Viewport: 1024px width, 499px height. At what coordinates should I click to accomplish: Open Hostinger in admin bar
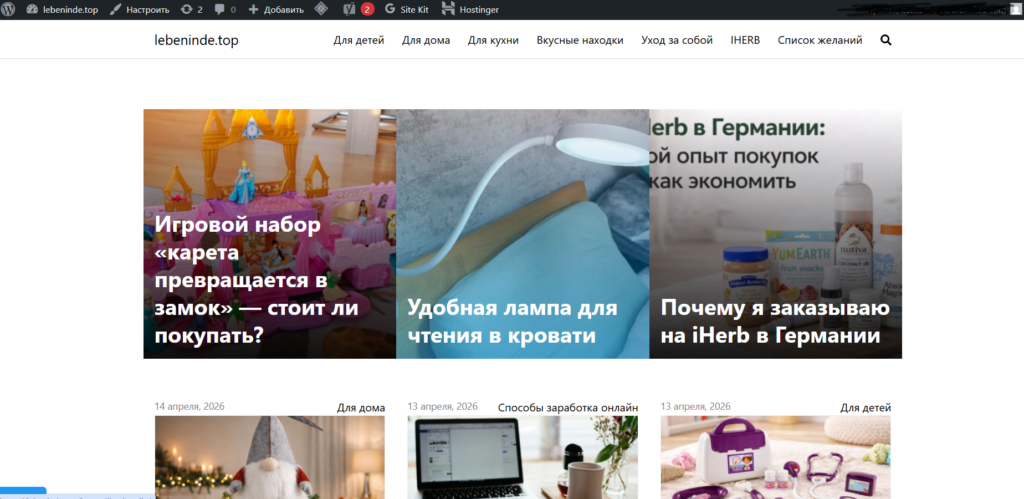[x=471, y=10]
